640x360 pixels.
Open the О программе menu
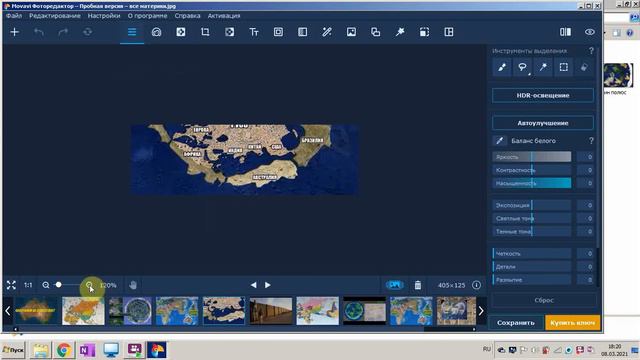(x=147, y=16)
